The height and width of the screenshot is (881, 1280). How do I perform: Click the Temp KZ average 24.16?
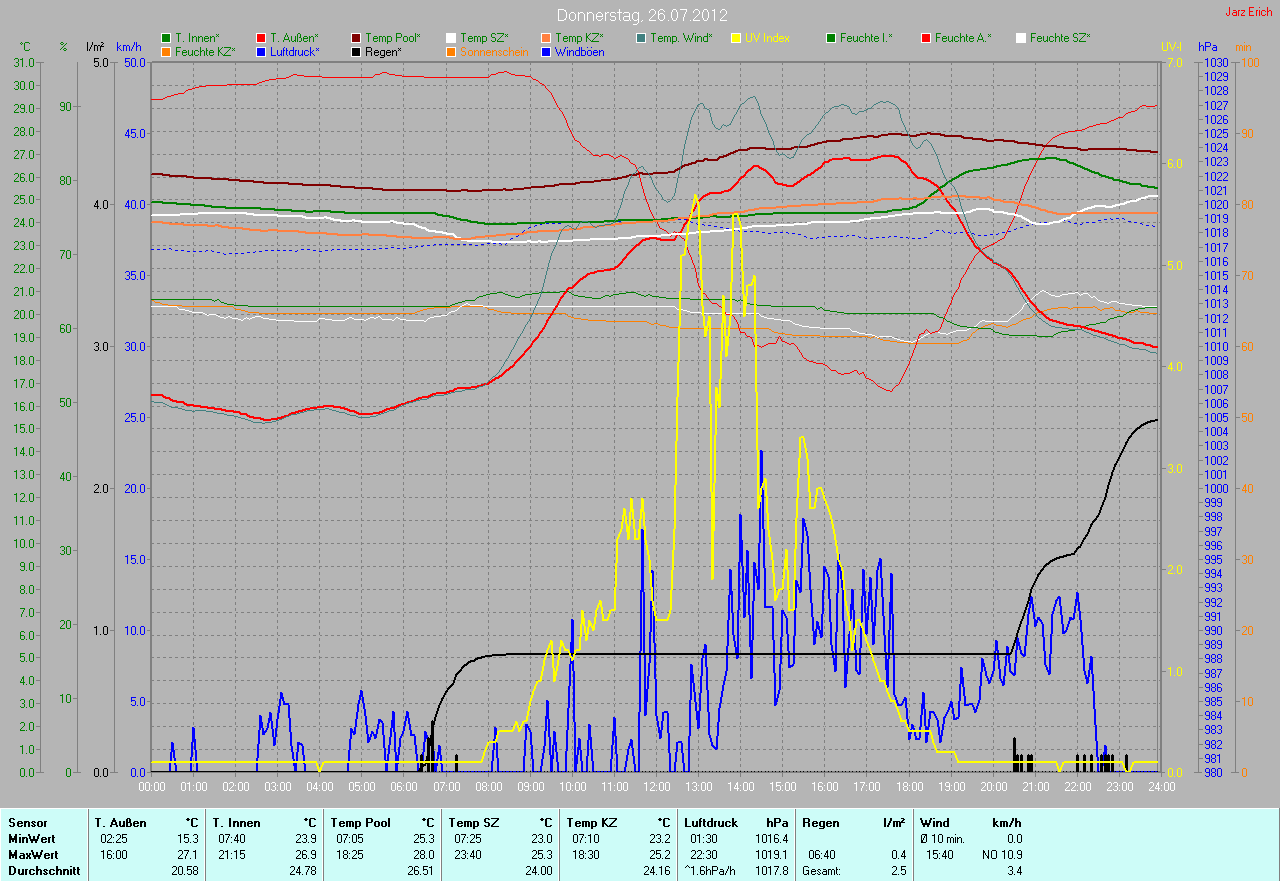[x=657, y=871]
